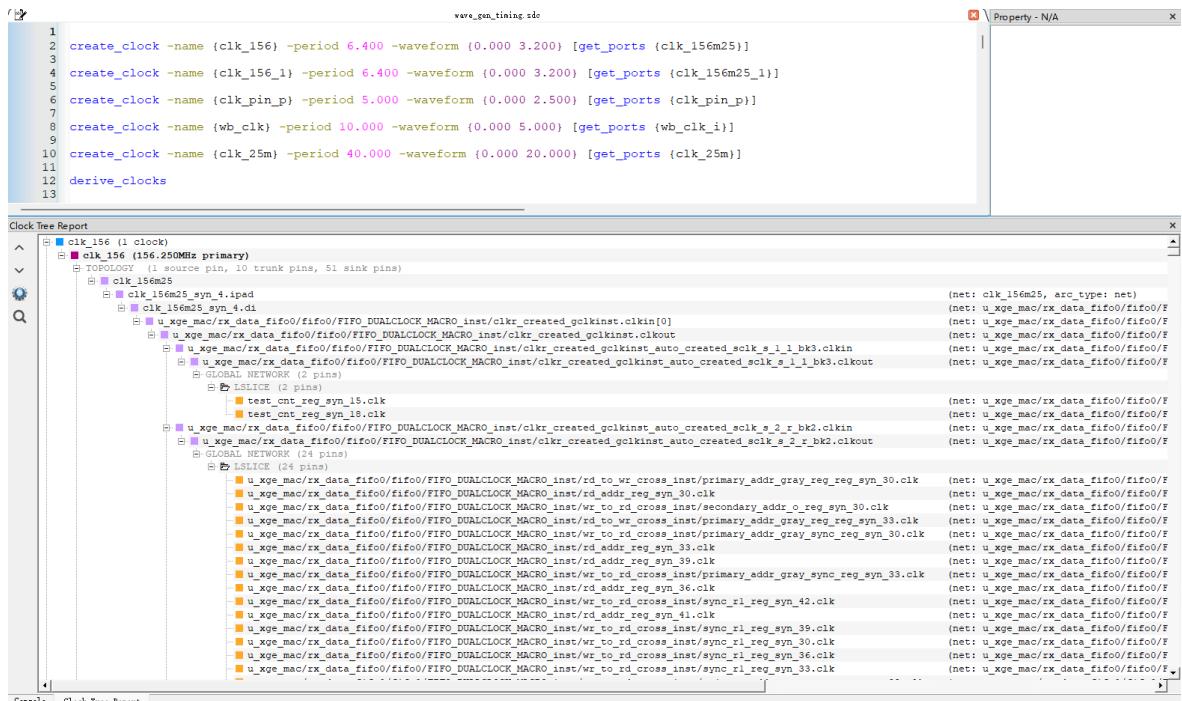Click the horizontal scrollbar under the SDC editor
Viewport: 1182px width, 701px height.
coord(272,209)
